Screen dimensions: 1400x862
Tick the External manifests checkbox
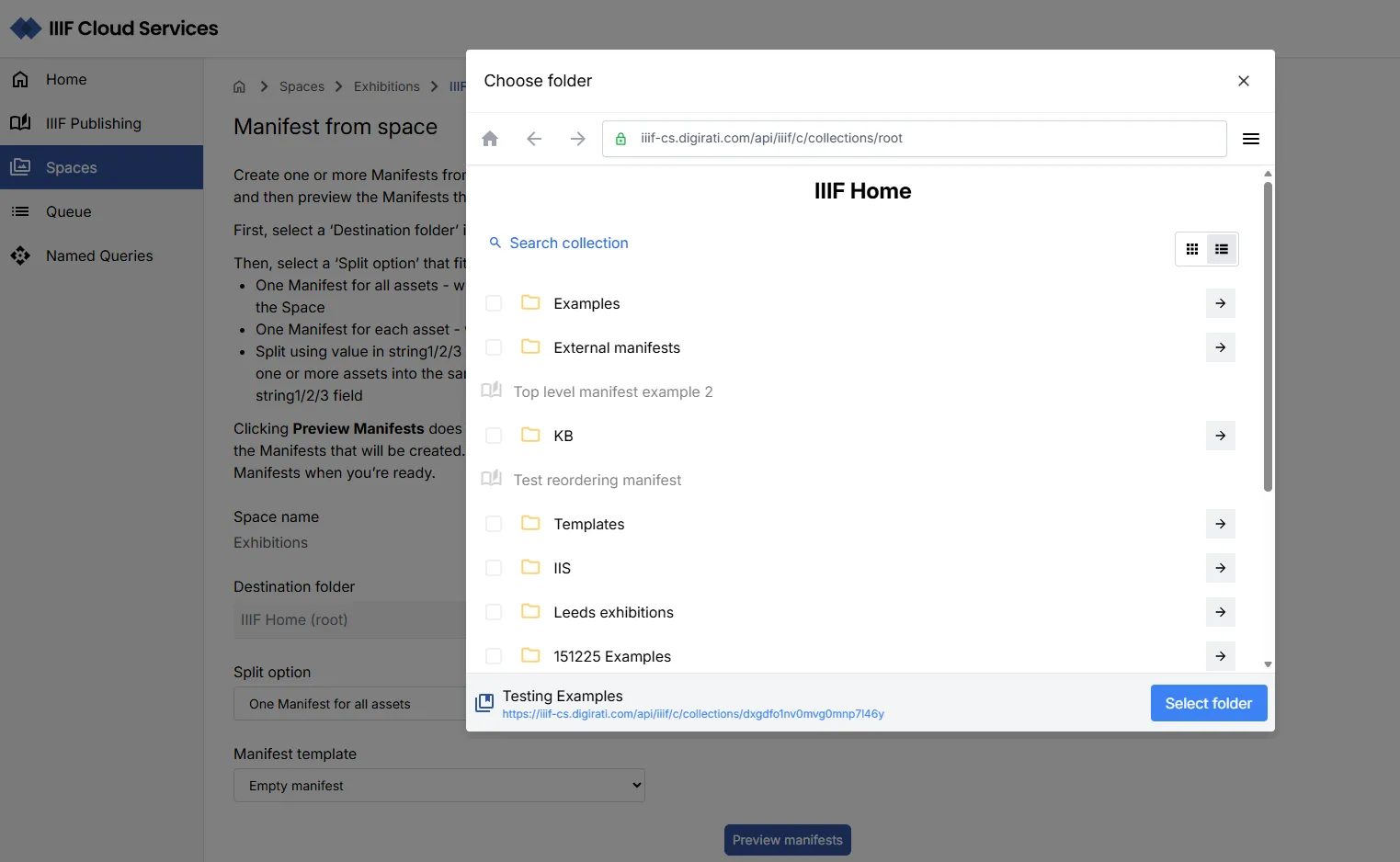point(494,347)
